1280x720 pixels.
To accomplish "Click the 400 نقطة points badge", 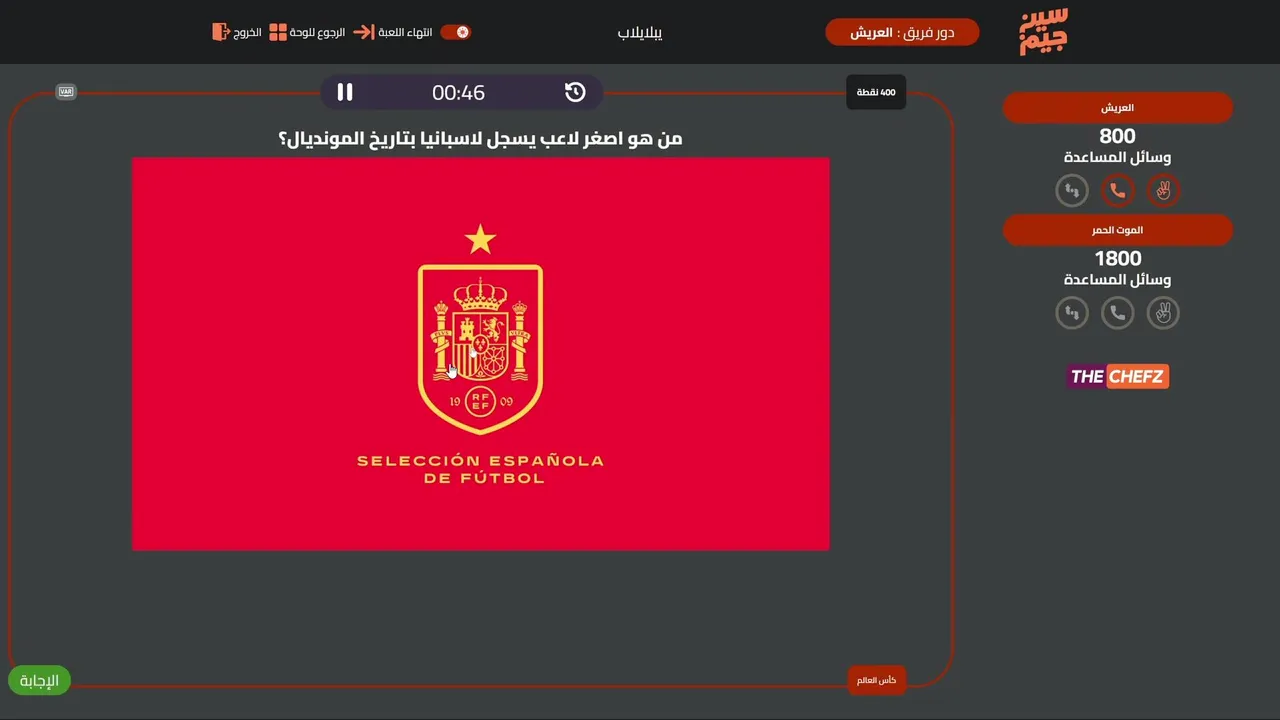I will pos(876,92).
